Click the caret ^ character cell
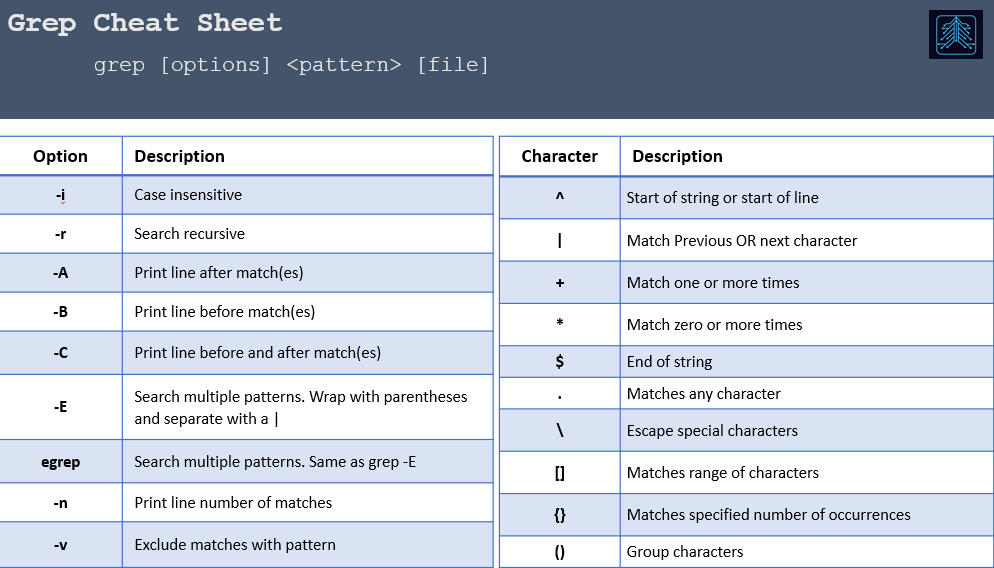 560,198
